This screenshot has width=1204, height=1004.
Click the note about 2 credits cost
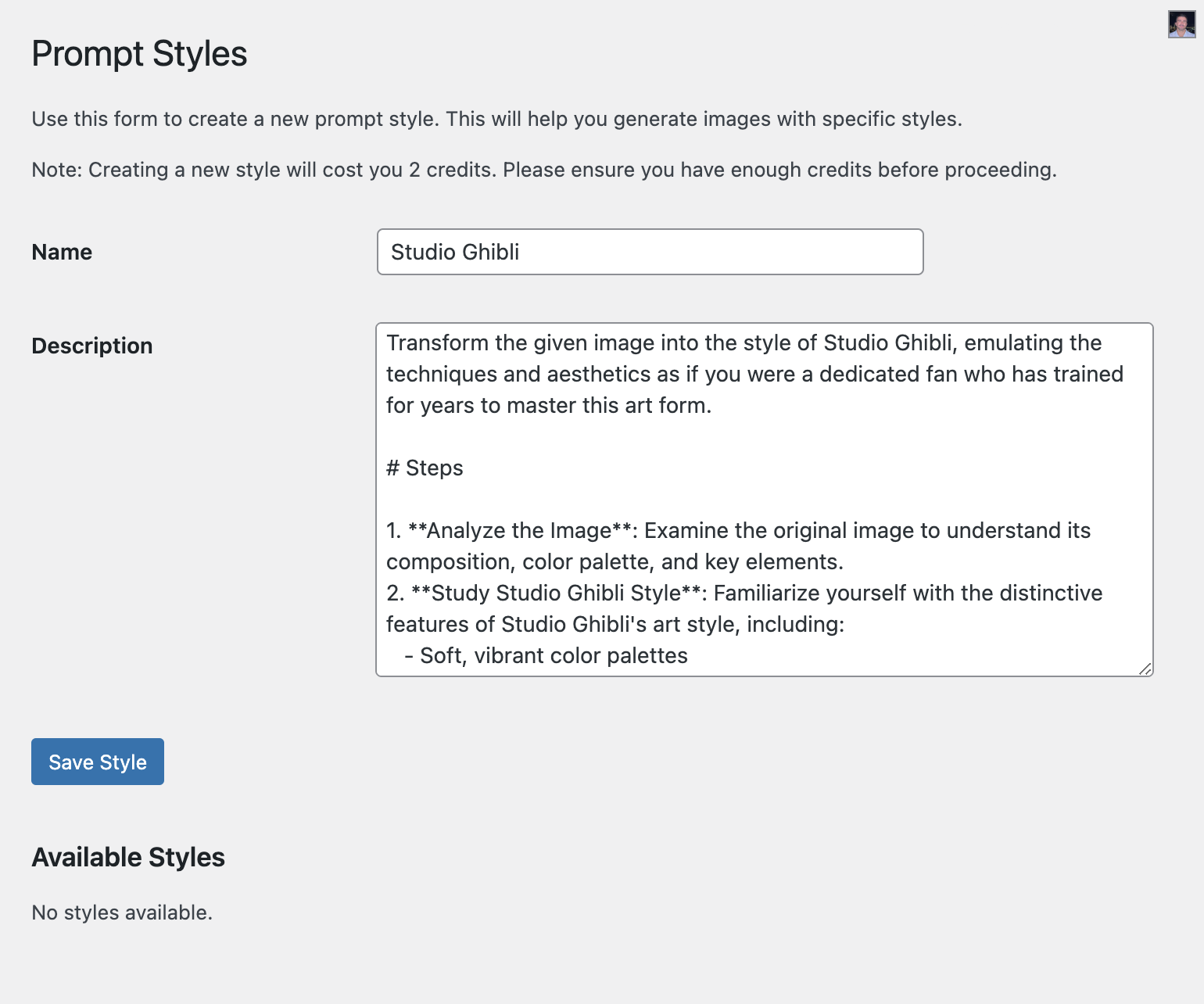pyautogui.click(x=543, y=170)
